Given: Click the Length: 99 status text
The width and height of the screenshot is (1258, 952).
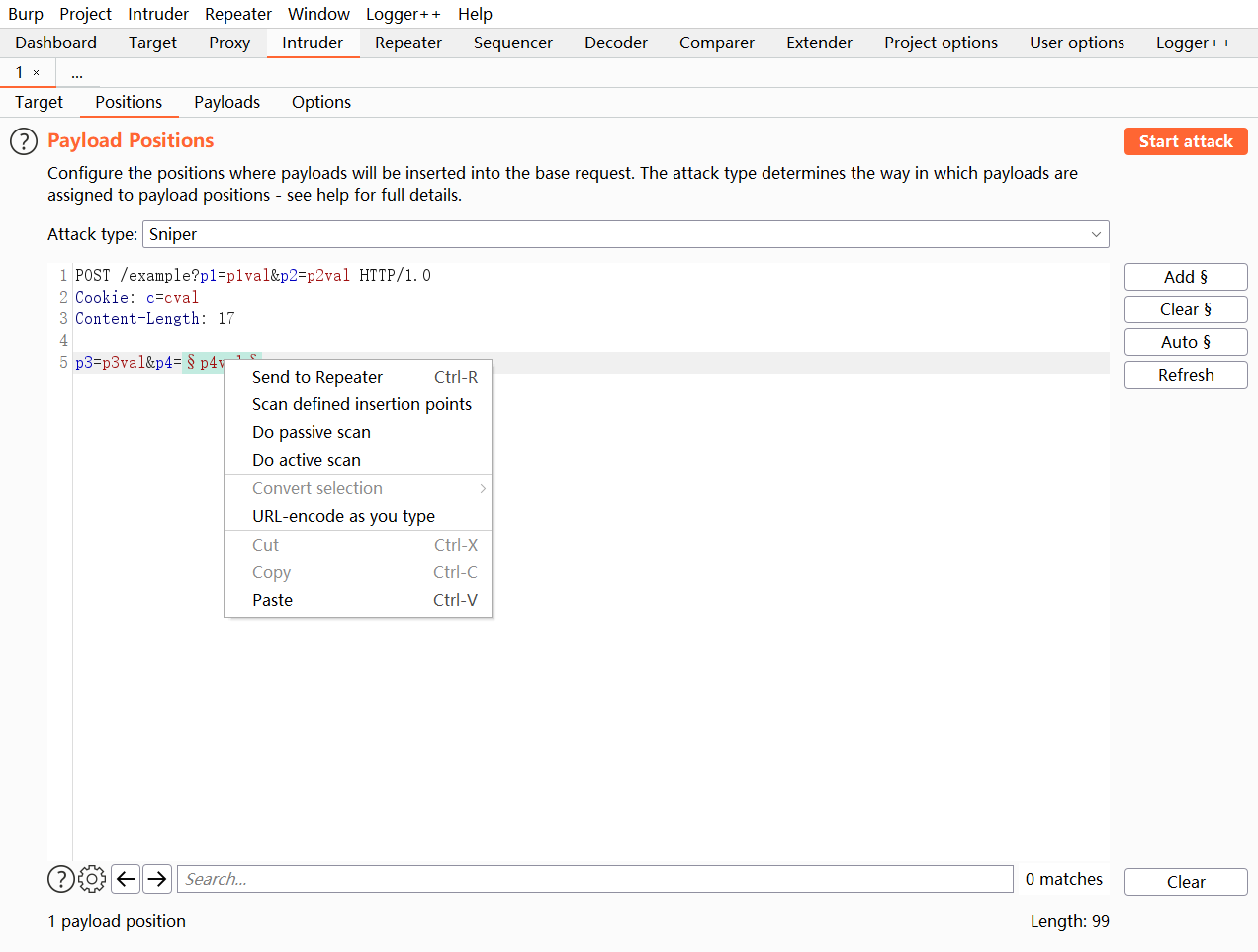Looking at the screenshot, I should pyautogui.click(x=1070, y=921).
